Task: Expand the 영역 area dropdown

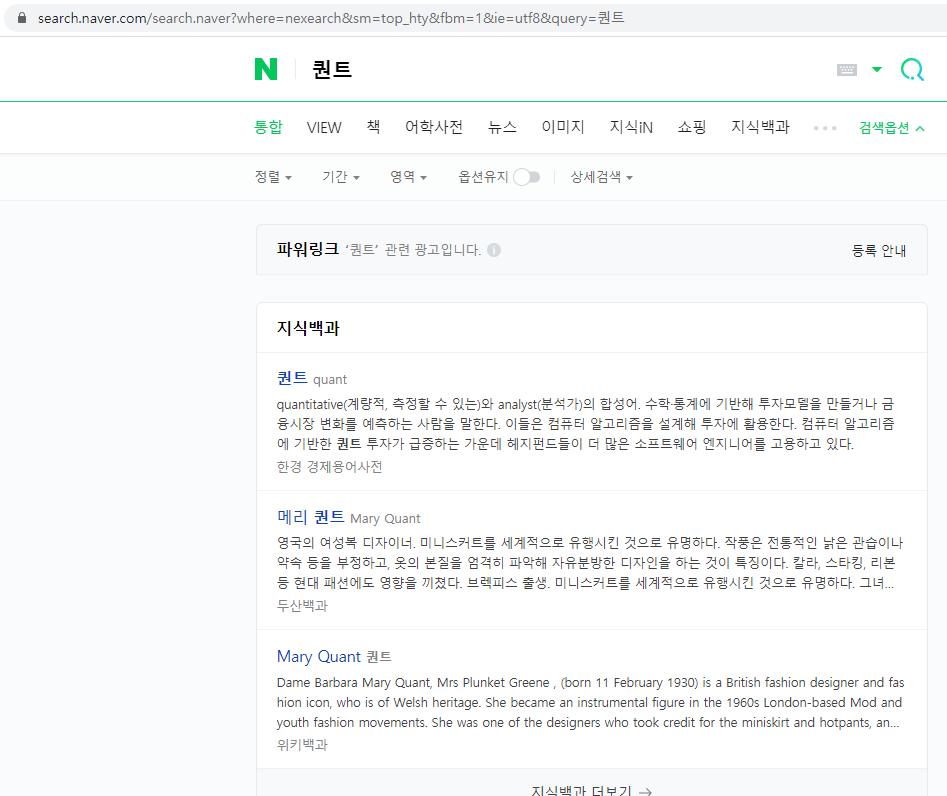Action: [x=408, y=177]
